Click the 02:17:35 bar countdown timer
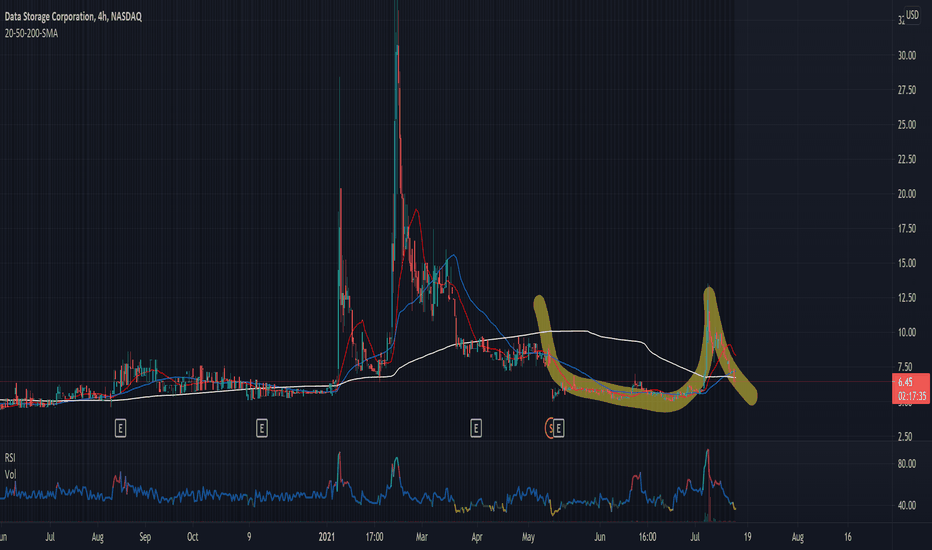932x550 pixels. 912,396
